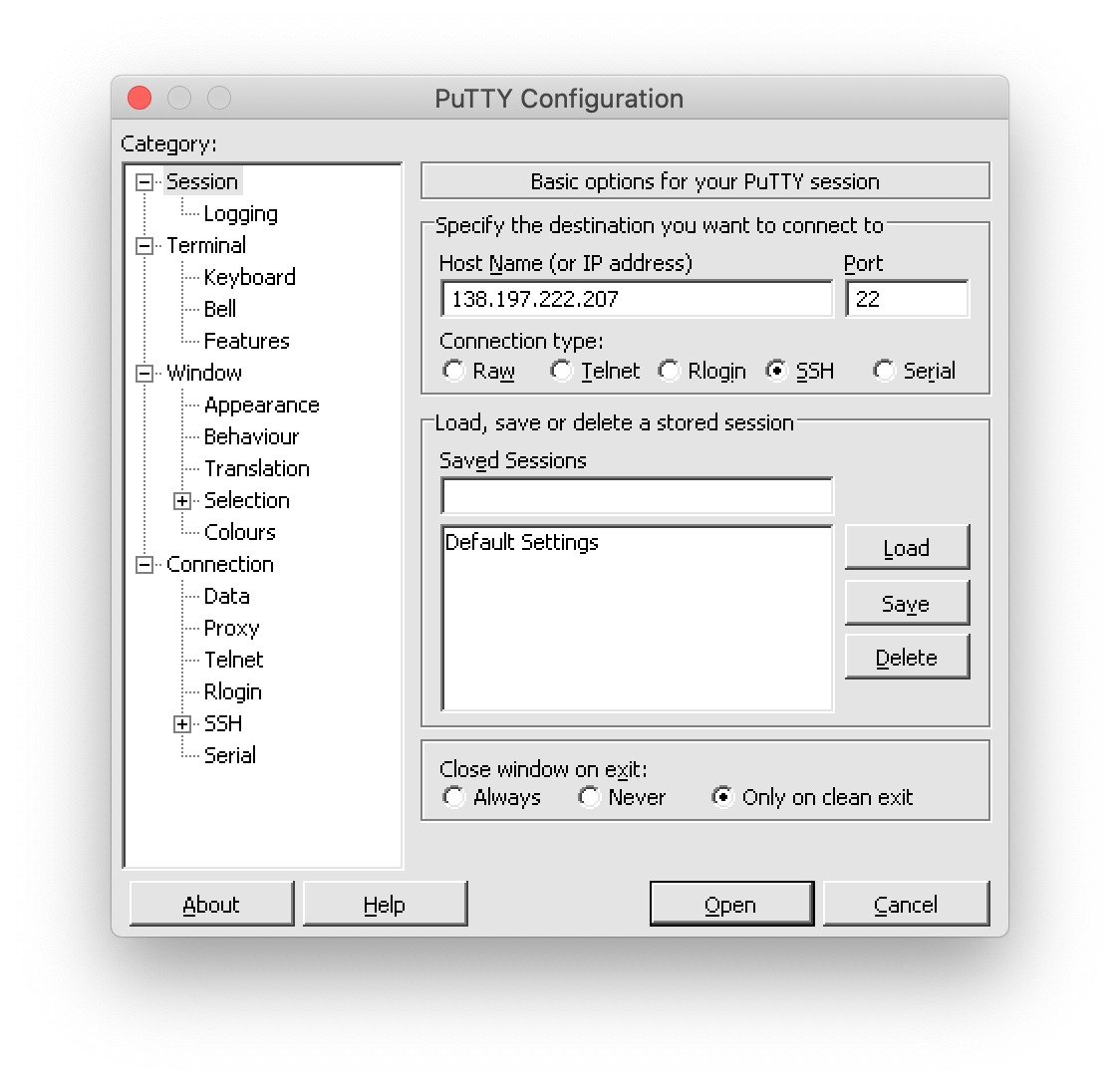Select Telnet category in tree

[x=234, y=660]
